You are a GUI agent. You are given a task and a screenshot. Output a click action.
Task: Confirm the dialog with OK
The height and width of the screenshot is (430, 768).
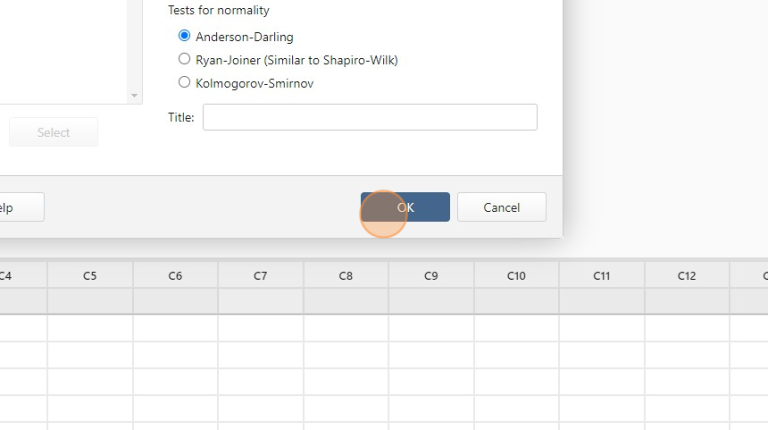tap(405, 207)
